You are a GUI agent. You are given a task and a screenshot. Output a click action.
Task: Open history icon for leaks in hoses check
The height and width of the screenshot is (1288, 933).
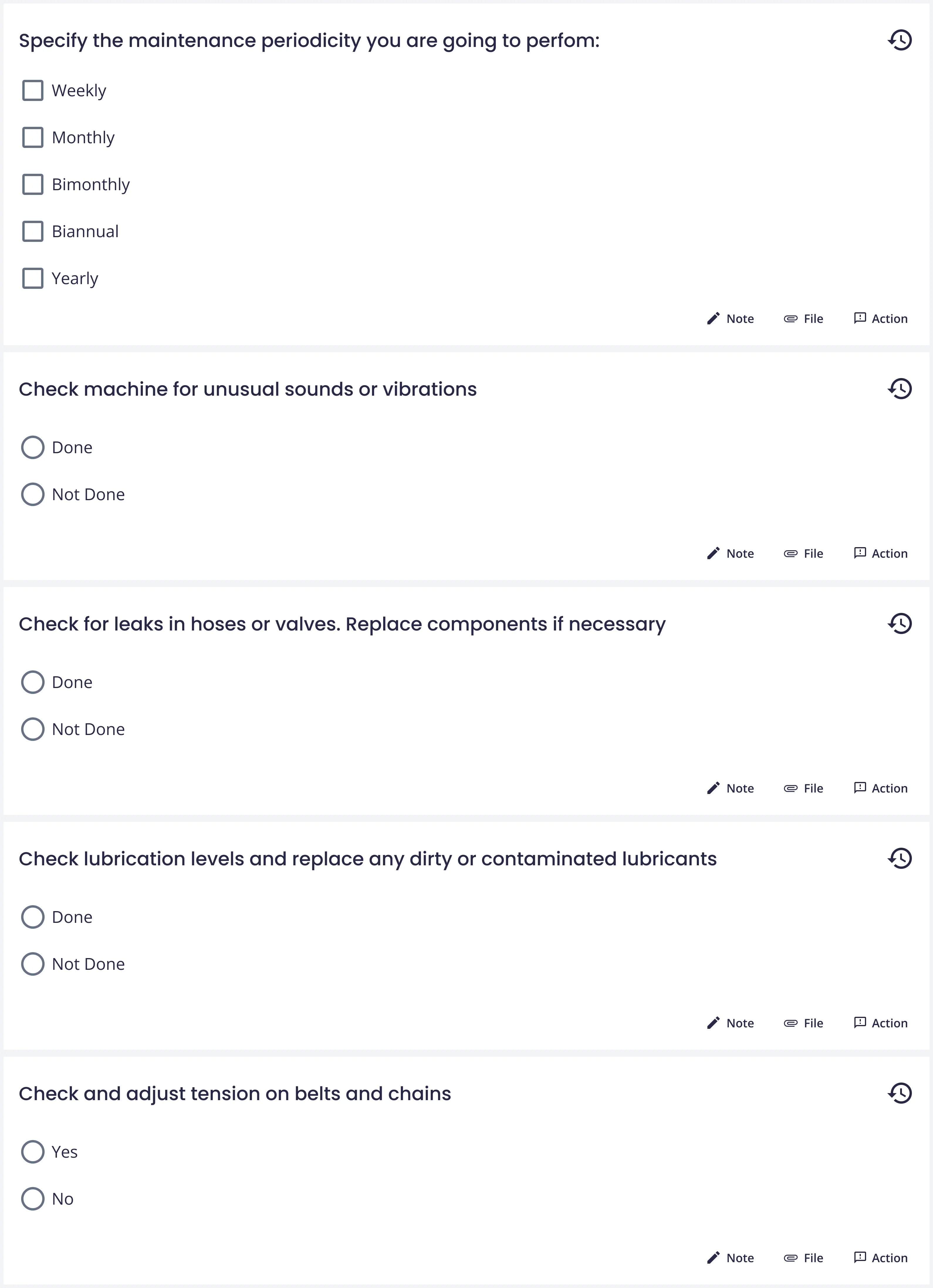(x=900, y=623)
